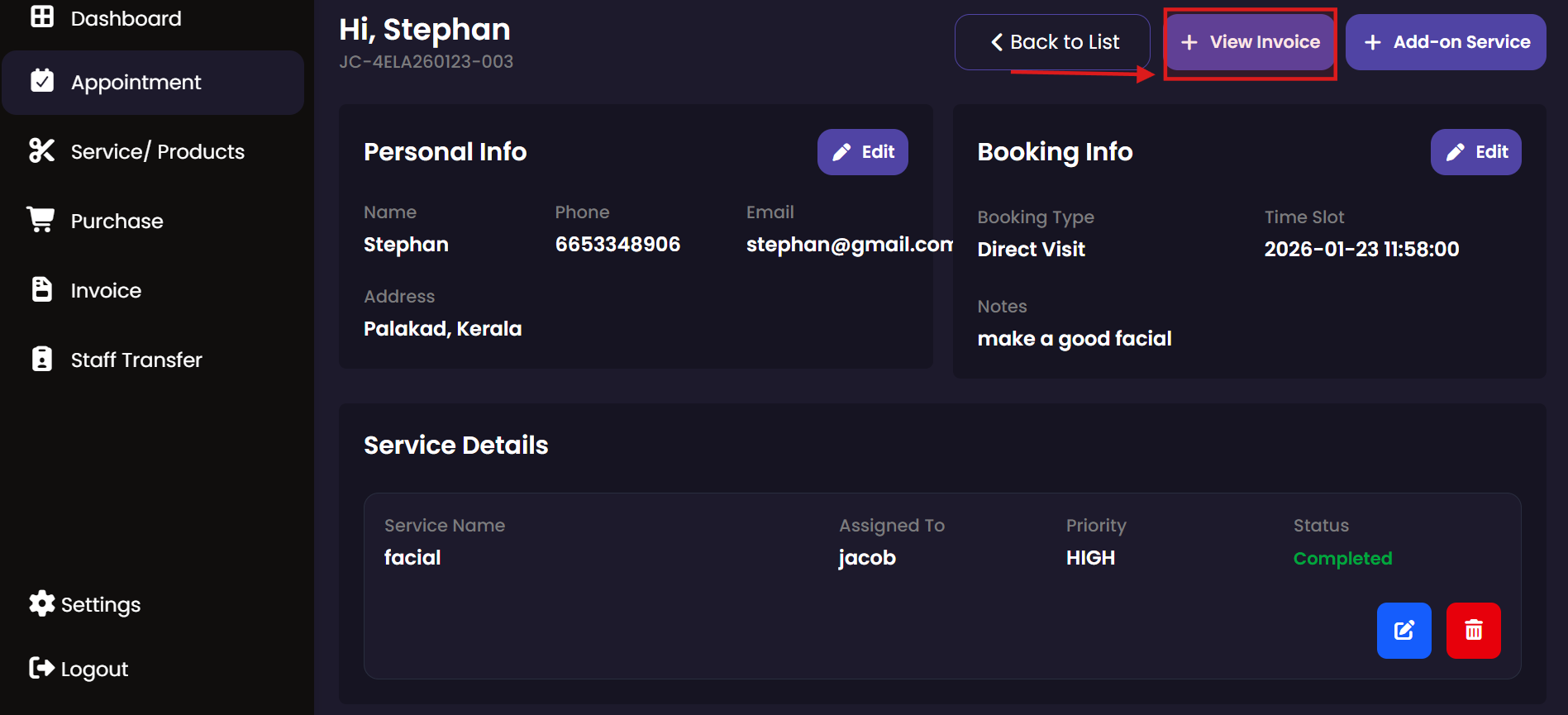Open the Purchase page from sidebar

click(x=117, y=221)
